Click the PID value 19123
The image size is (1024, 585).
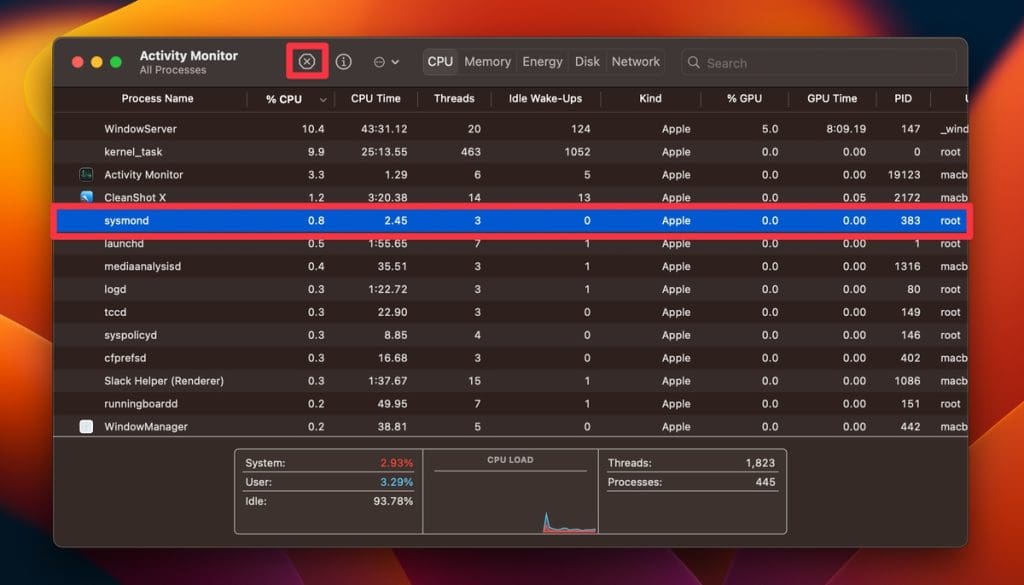(904, 175)
